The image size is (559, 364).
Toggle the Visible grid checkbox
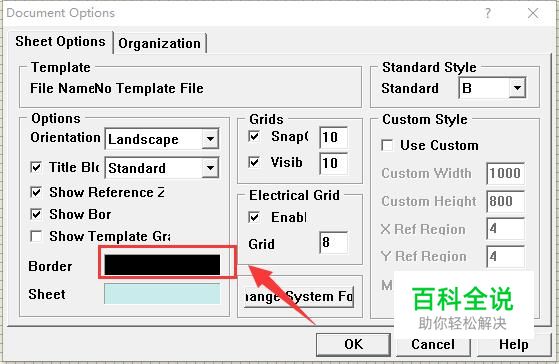click(x=254, y=162)
